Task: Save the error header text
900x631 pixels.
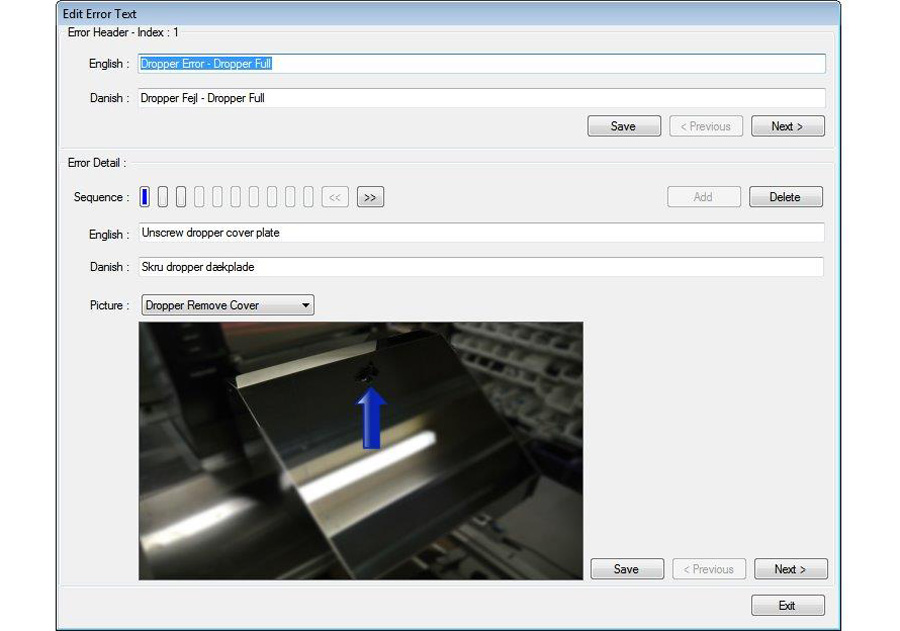Action: coord(623,126)
